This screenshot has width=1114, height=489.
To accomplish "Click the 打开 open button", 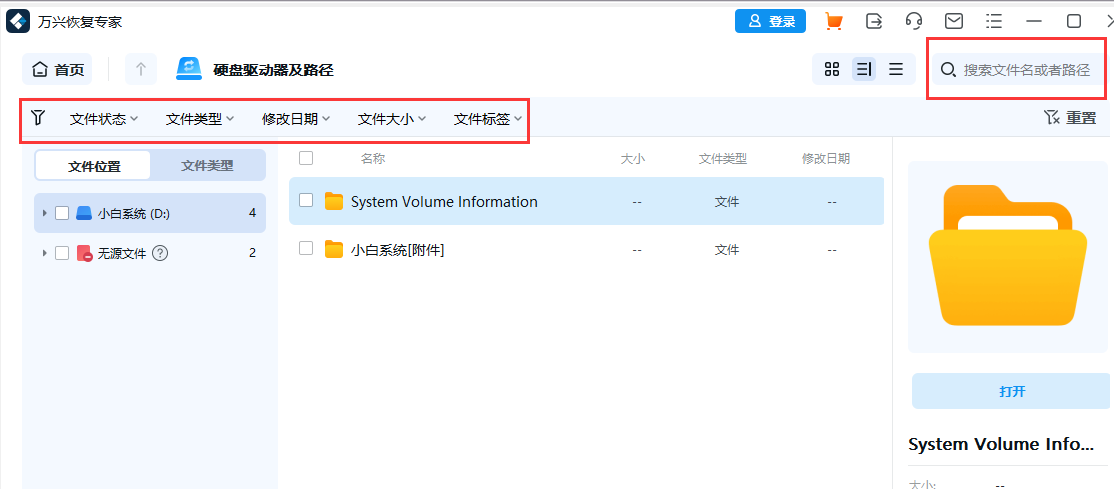I will [1012, 391].
